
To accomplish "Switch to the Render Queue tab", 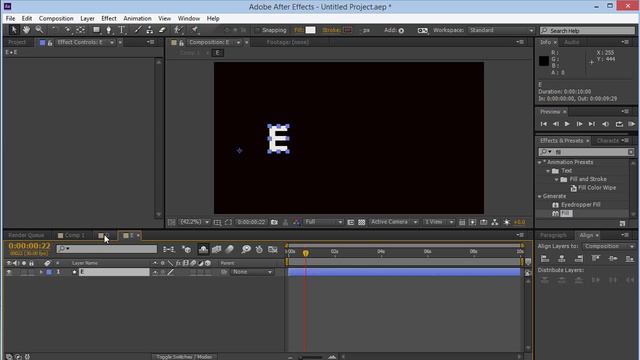I will (26, 236).
